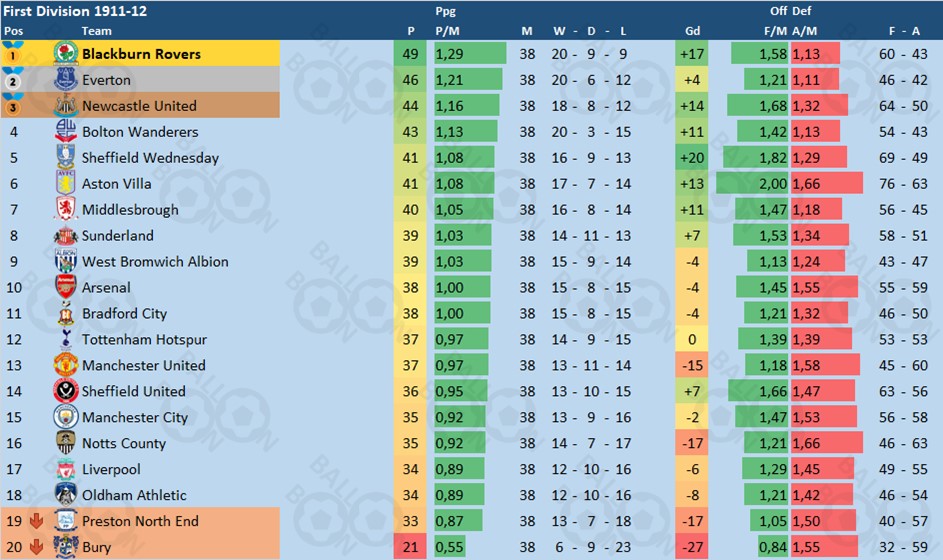Click Bury's red 21 points cell
The width and height of the screenshot is (943, 560).
pyautogui.click(x=410, y=547)
